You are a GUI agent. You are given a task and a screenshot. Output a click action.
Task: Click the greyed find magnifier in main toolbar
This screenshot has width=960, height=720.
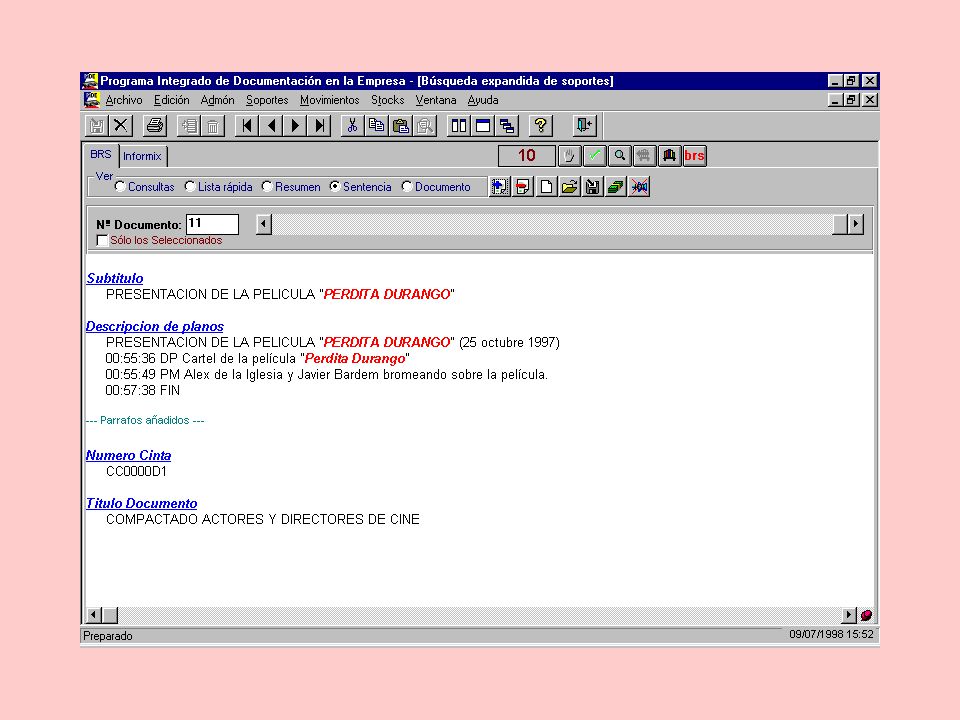(425, 126)
